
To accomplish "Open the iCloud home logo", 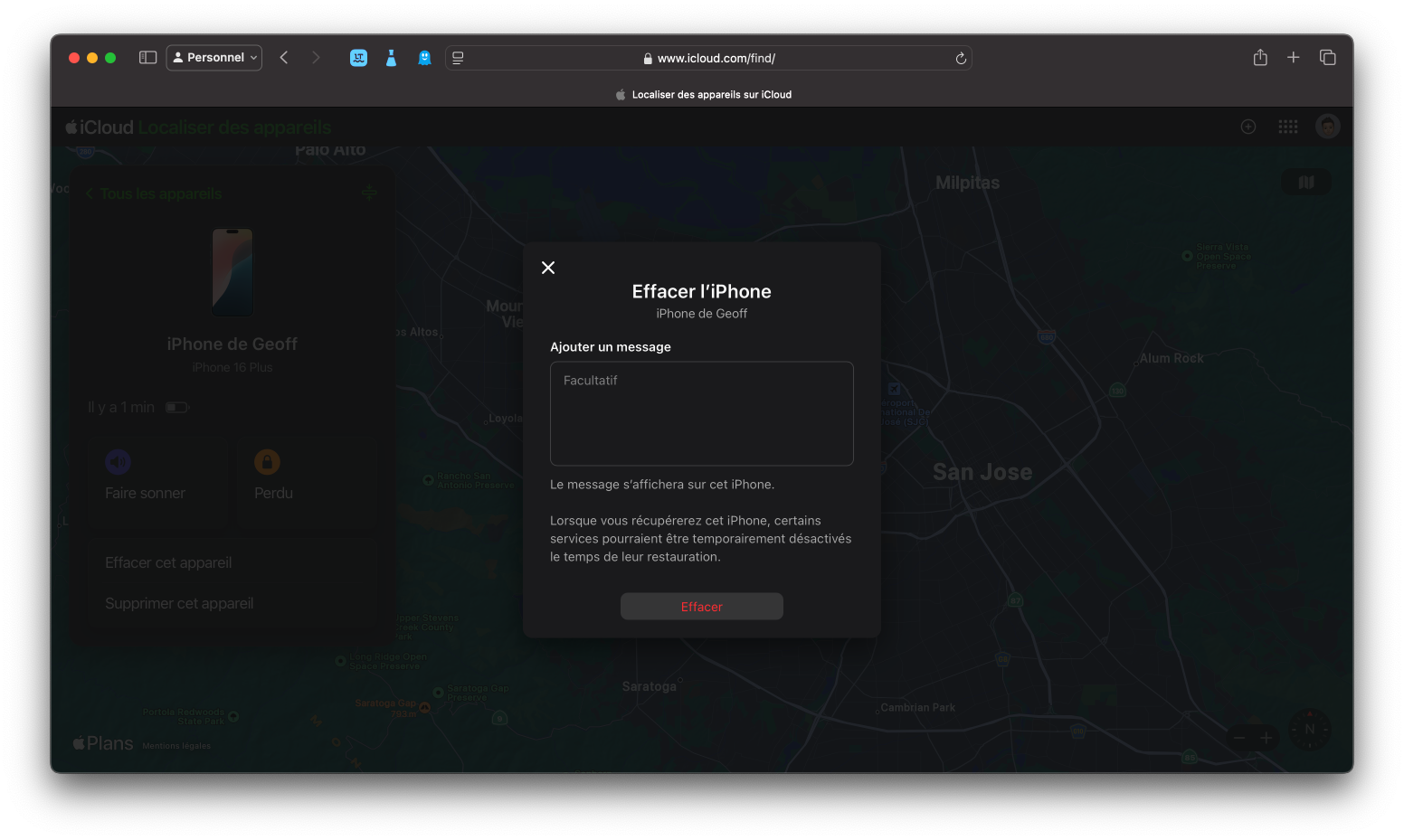I will [x=100, y=127].
